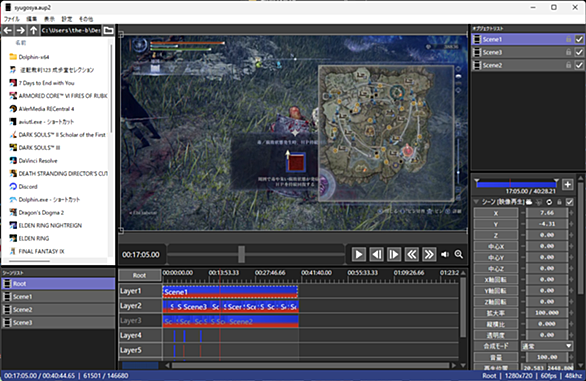
Task: Collapse the scene effect section triangle
Action: click(476, 202)
